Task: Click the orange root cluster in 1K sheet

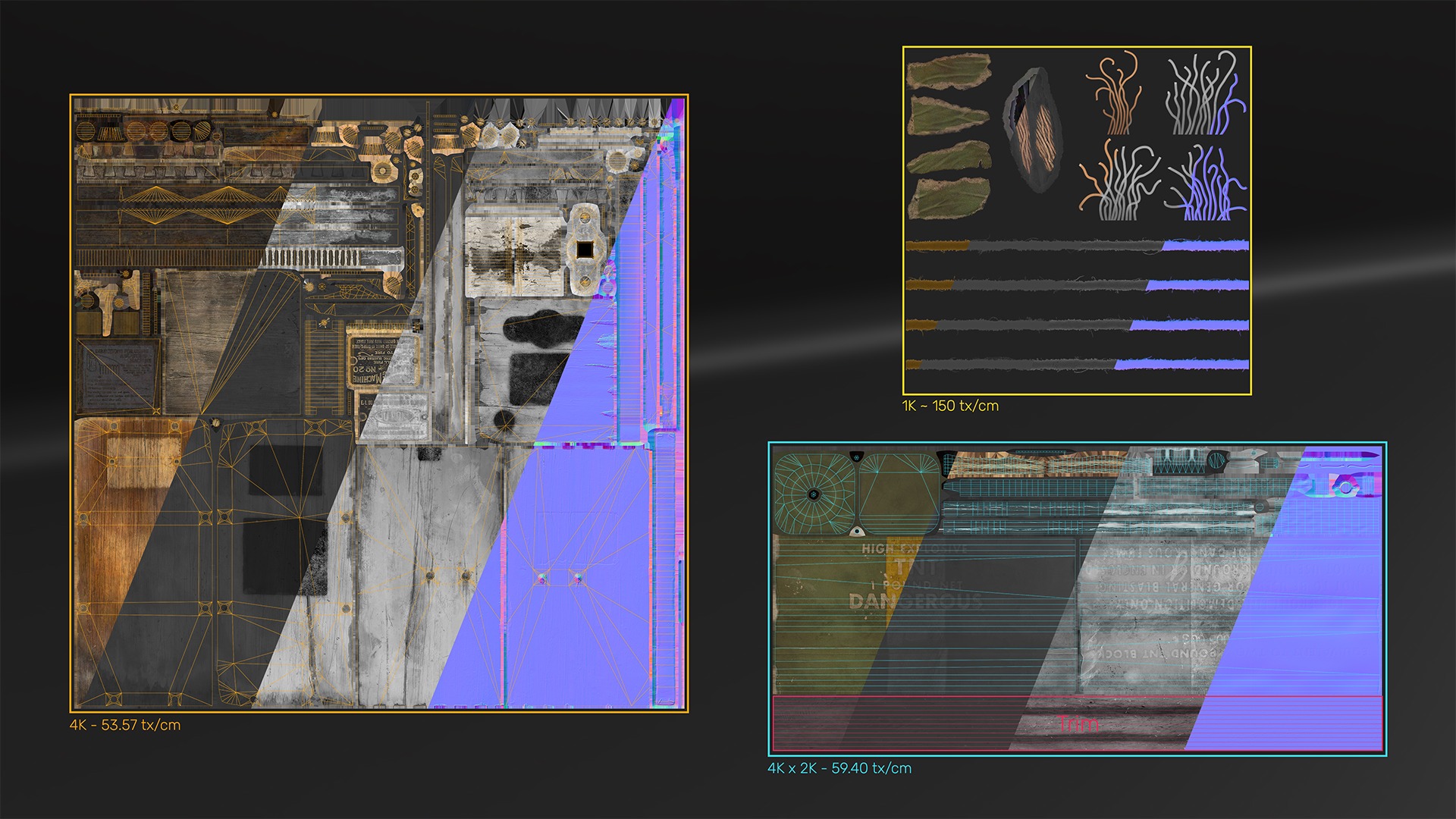Action: pyautogui.click(x=1113, y=93)
